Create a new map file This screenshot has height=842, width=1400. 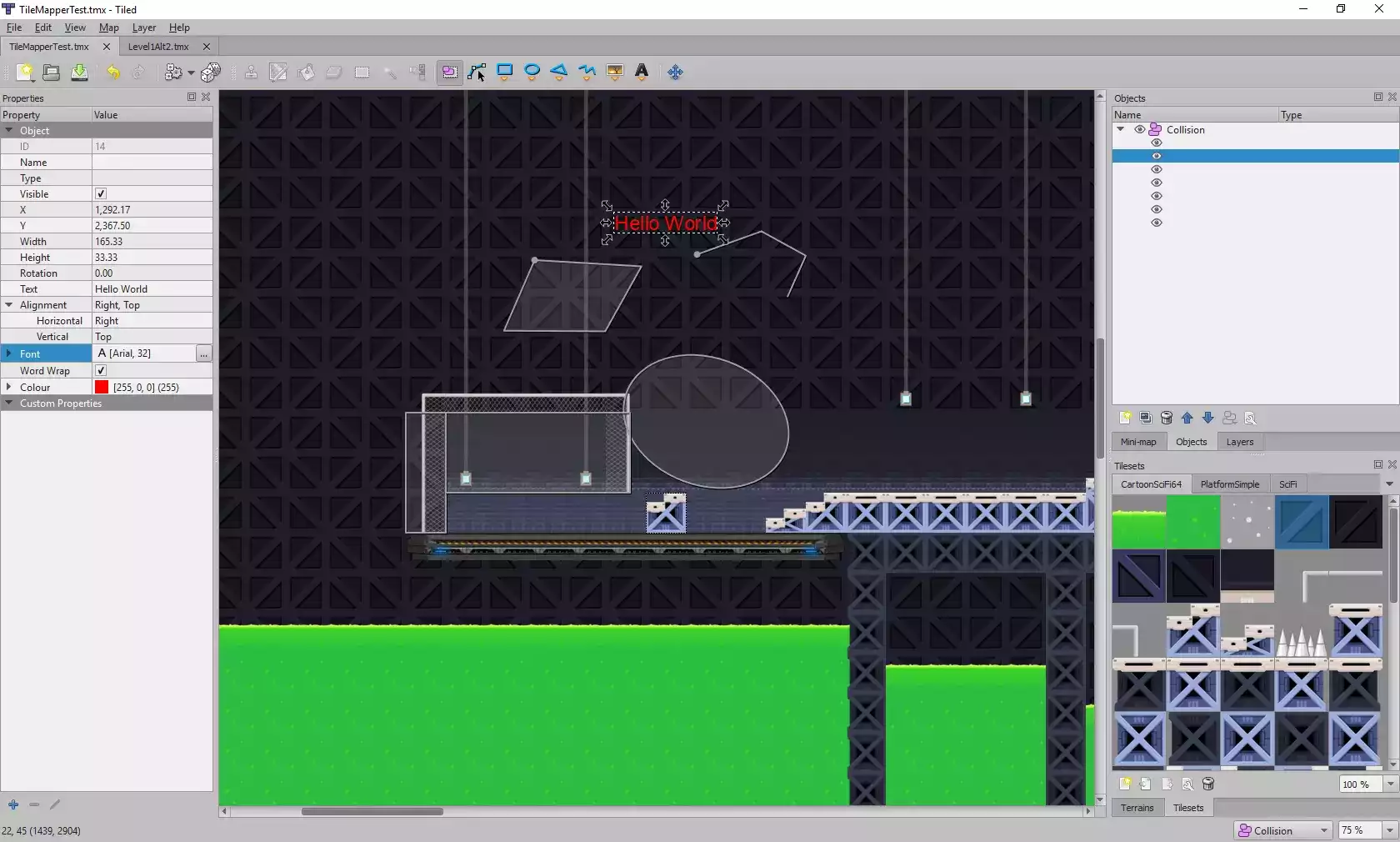25,73
